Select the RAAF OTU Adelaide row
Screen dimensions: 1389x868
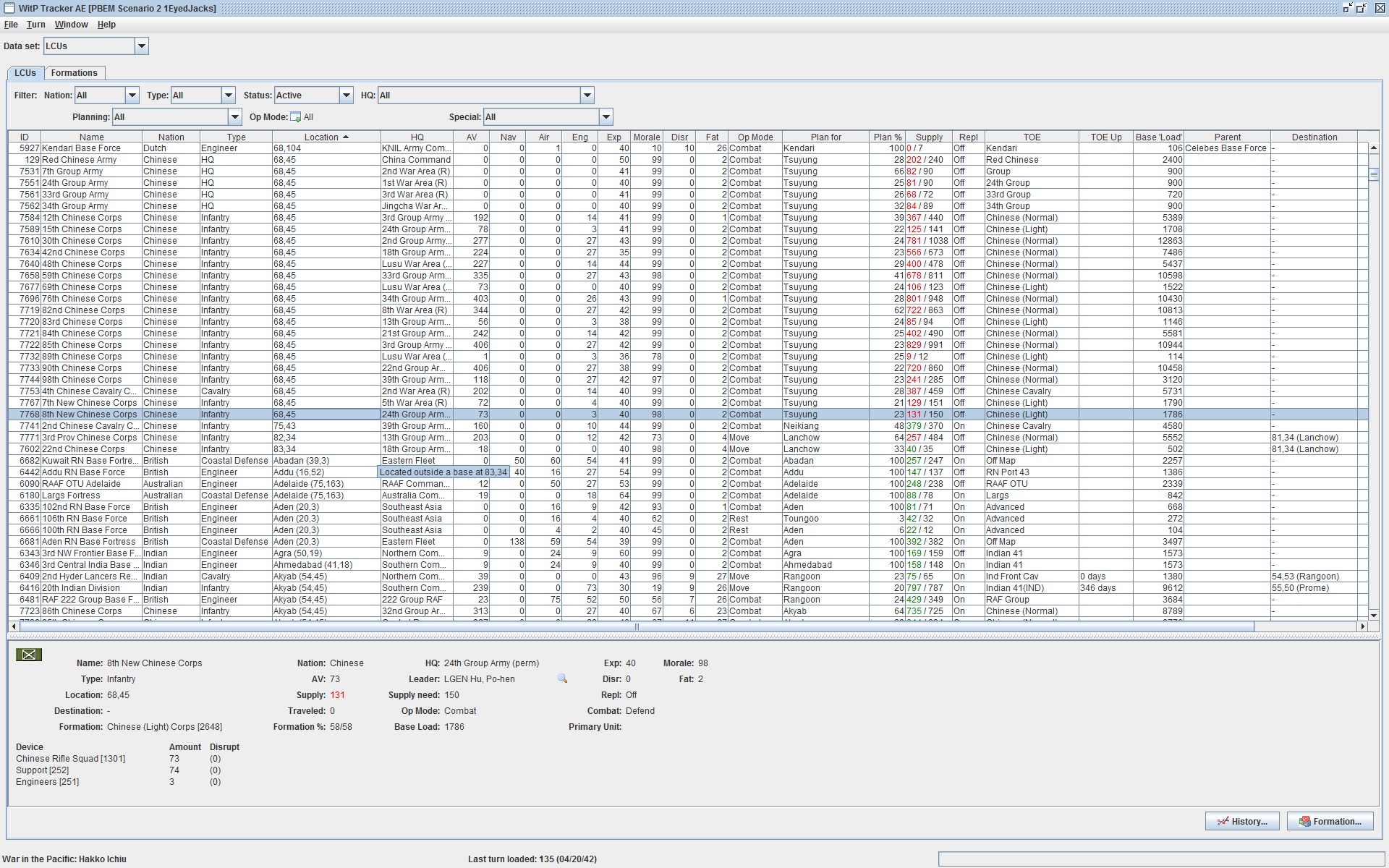(687, 484)
